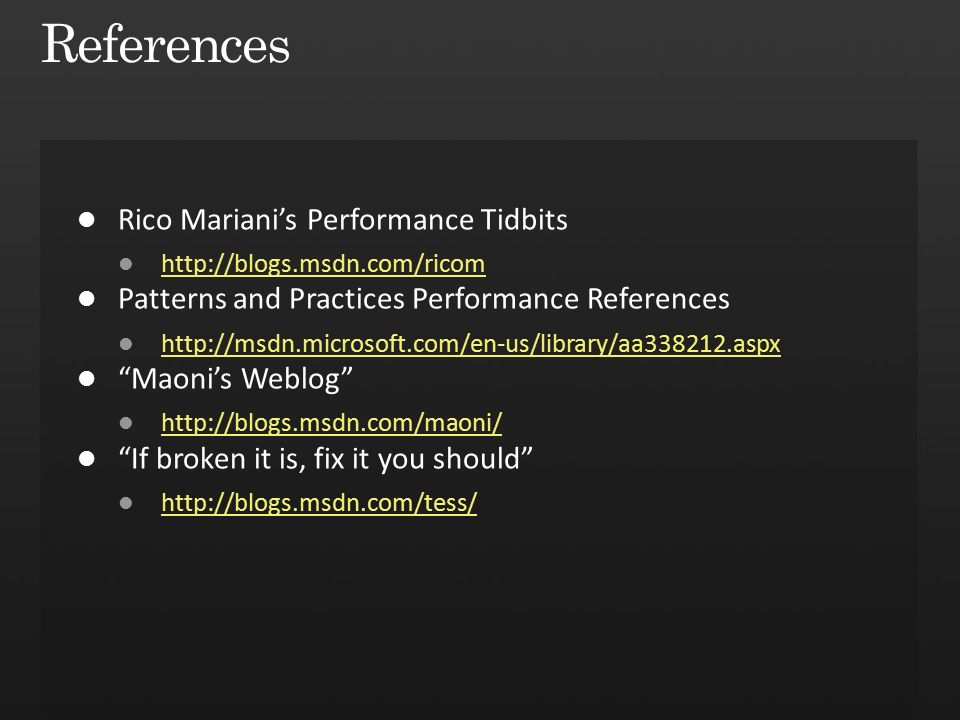Click the white bullet beside "If broken it is"
The image size is (960, 720).
pos(87,459)
